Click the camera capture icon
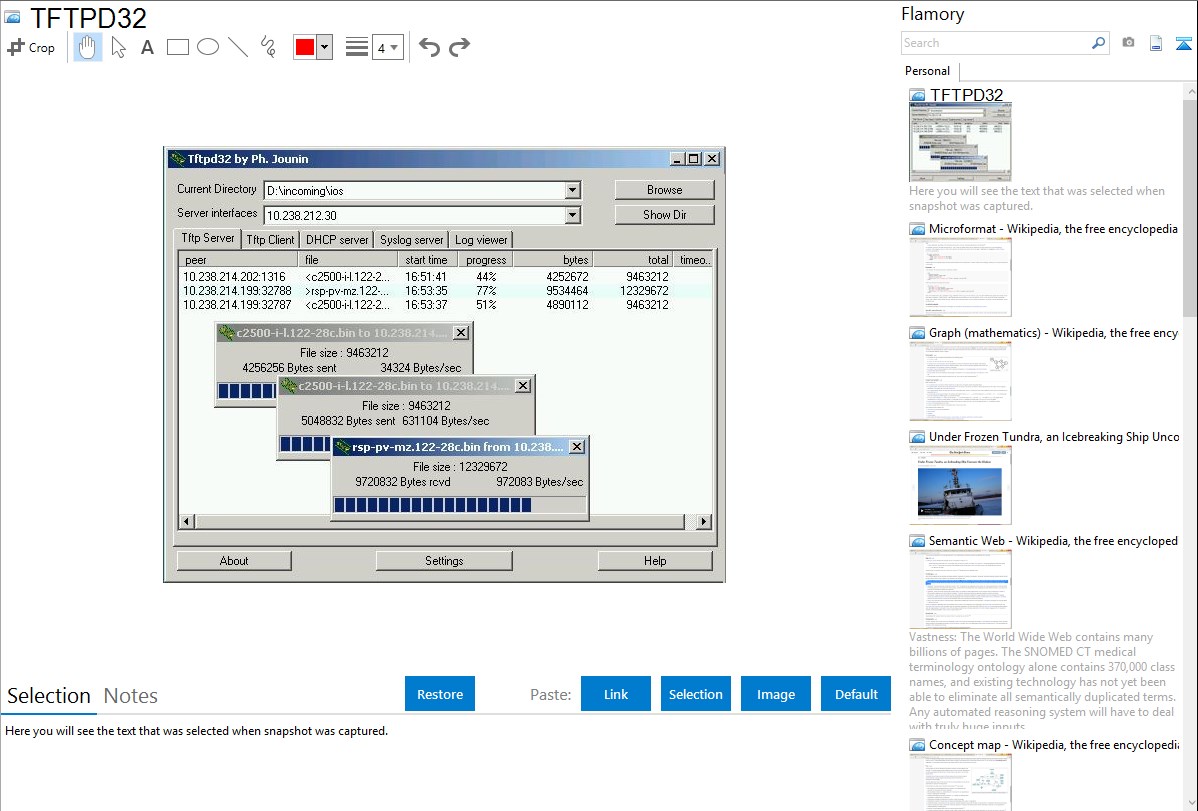The height and width of the screenshot is (811, 1198). click(1128, 43)
